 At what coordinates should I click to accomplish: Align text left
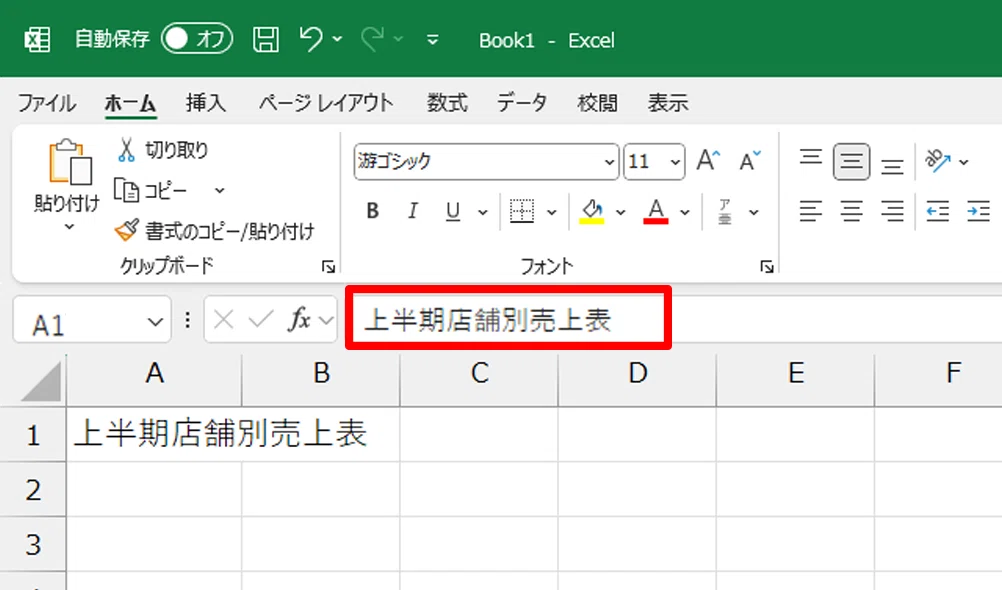(x=811, y=211)
